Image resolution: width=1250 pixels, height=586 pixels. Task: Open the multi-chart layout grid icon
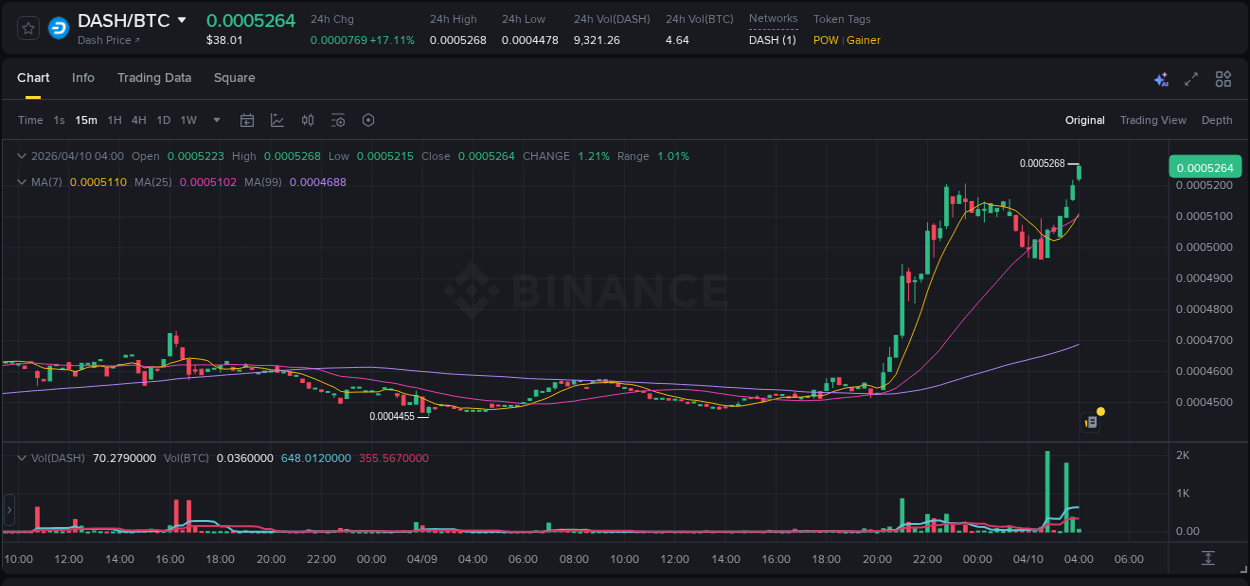pos(1223,79)
